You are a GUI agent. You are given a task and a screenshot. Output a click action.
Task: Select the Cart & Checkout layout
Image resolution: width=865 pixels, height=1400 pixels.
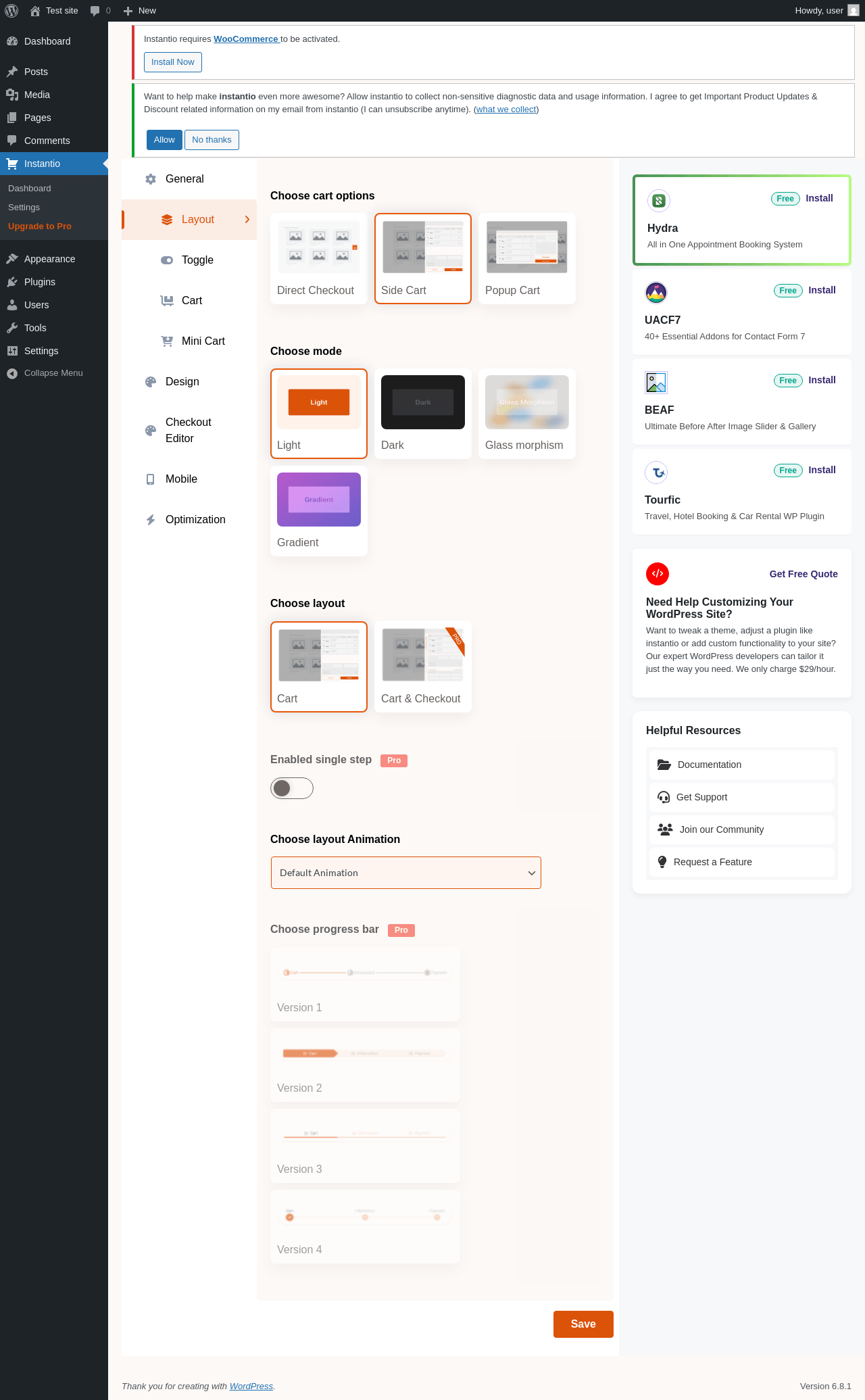423,667
